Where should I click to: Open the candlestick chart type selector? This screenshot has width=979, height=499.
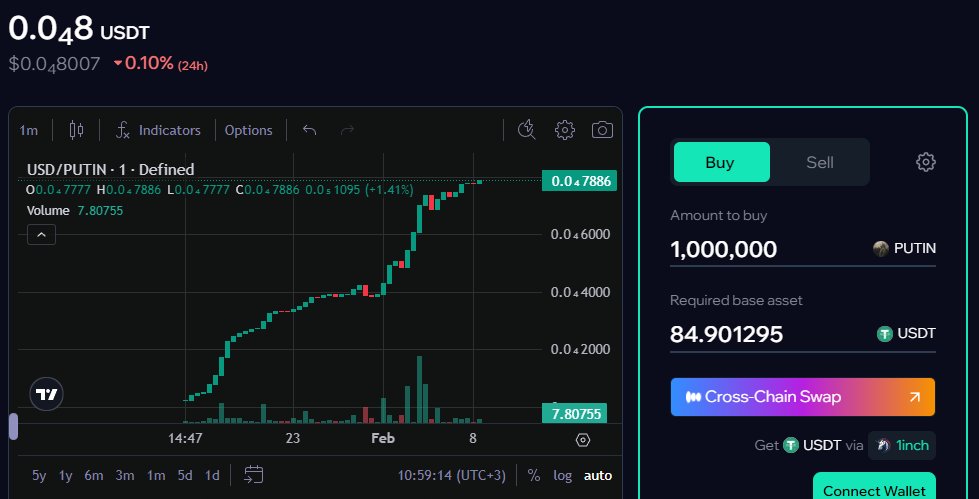(x=76, y=131)
